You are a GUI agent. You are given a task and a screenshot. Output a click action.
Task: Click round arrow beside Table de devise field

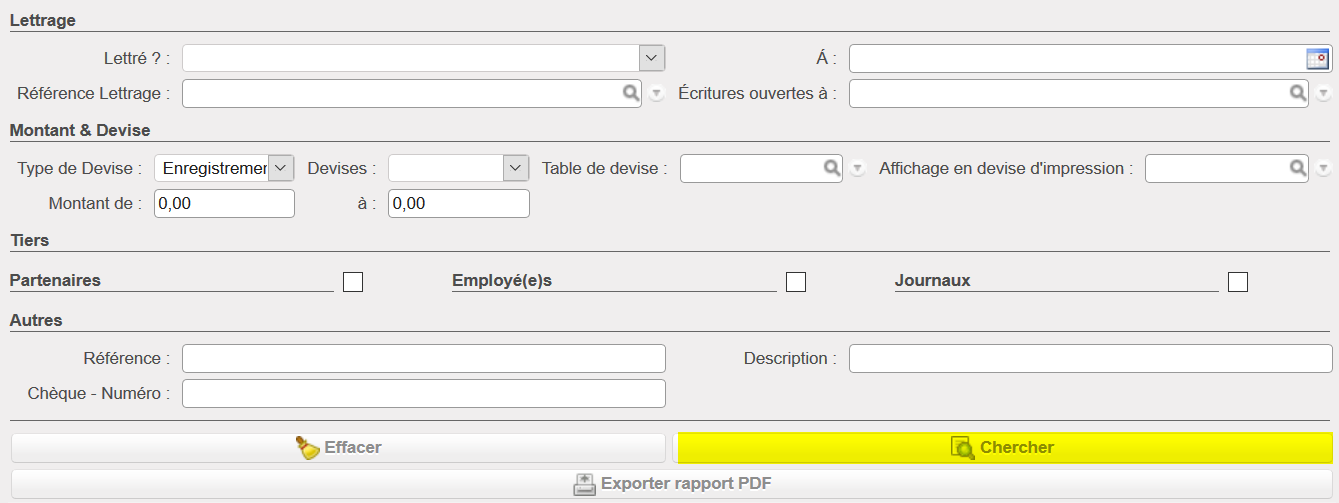point(857,170)
